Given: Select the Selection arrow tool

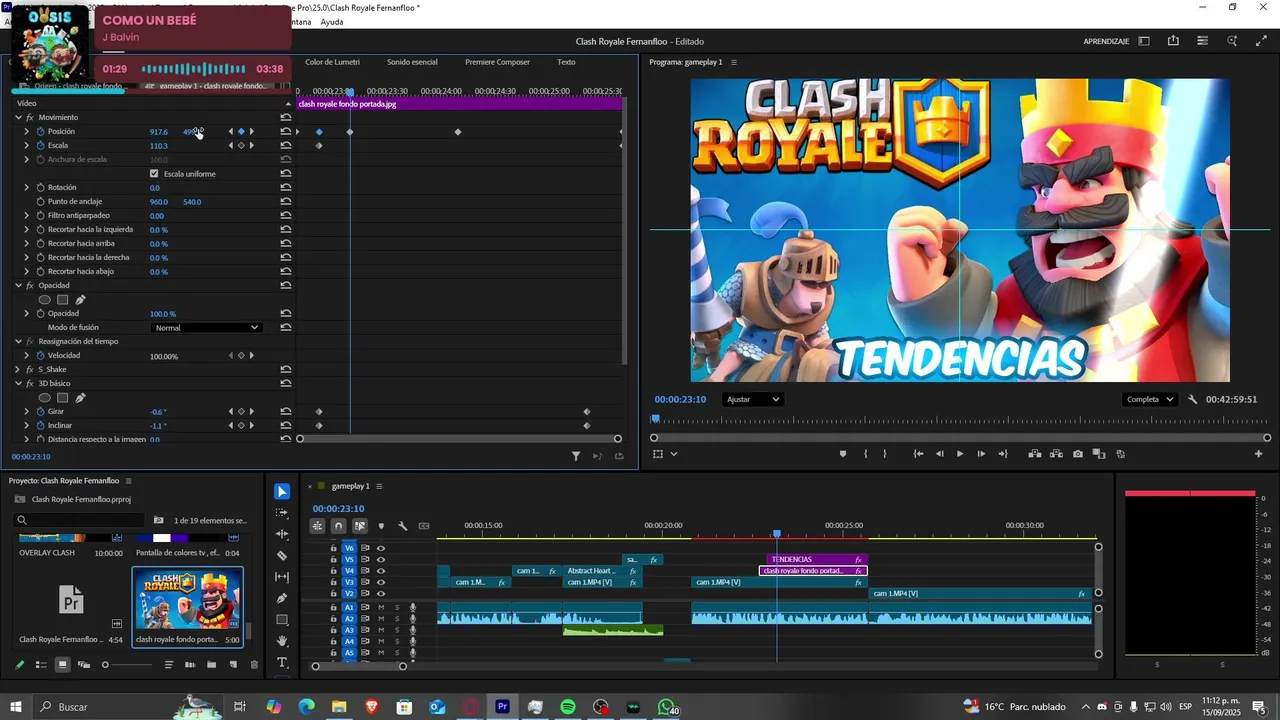Looking at the screenshot, I should [x=282, y=491].
